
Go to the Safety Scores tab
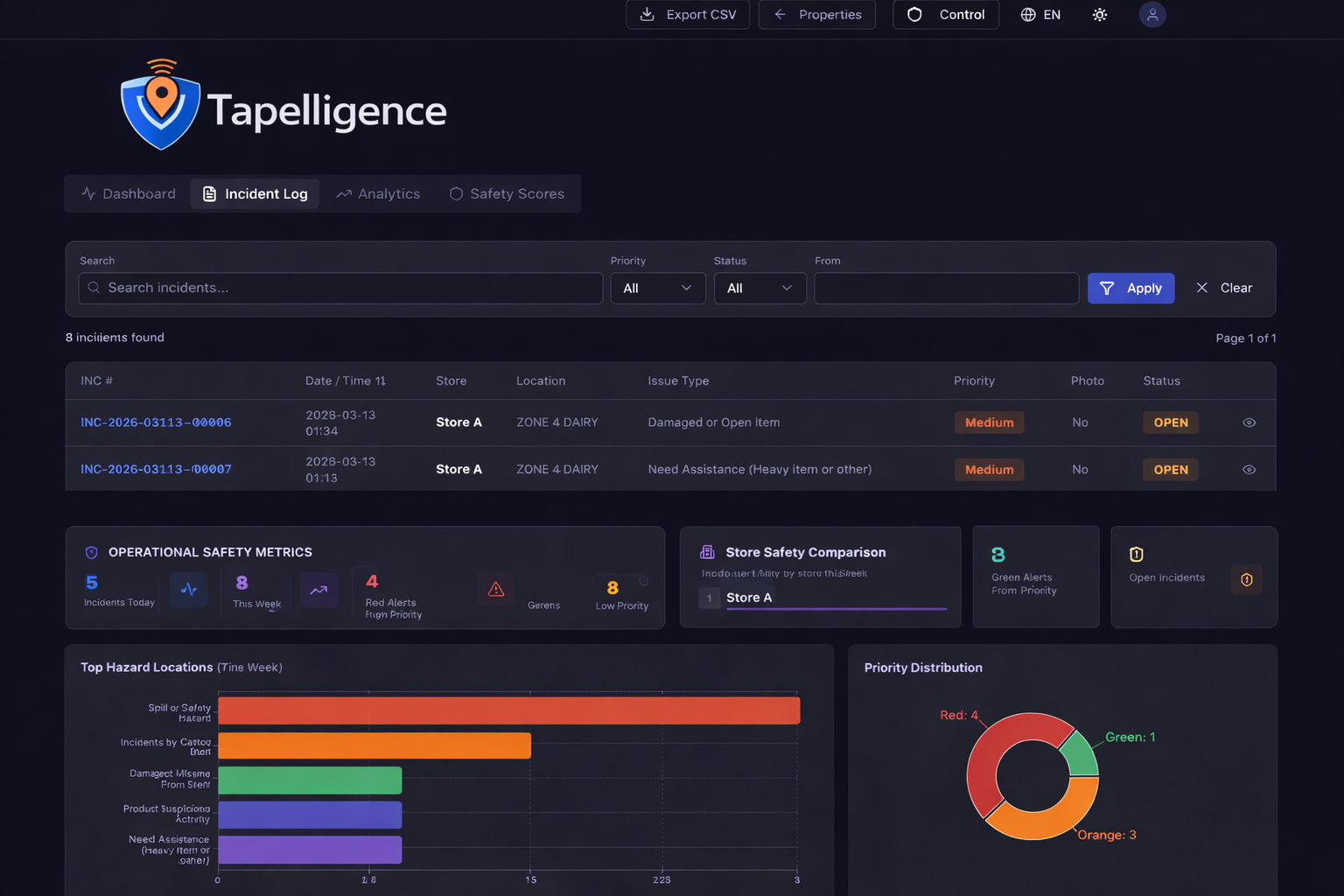pos(507,193)
